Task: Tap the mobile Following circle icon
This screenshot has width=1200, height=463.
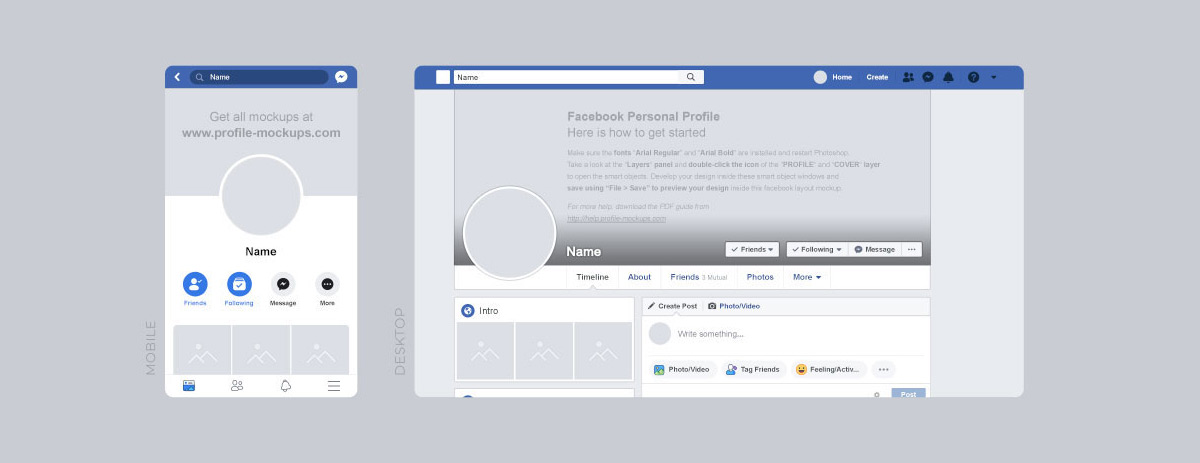Action: [x=239, y=284]
